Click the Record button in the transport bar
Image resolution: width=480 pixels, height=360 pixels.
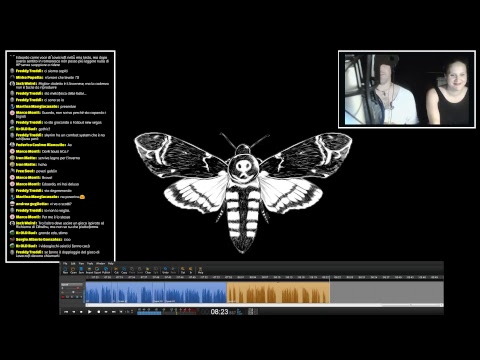[x=99, y=312]
